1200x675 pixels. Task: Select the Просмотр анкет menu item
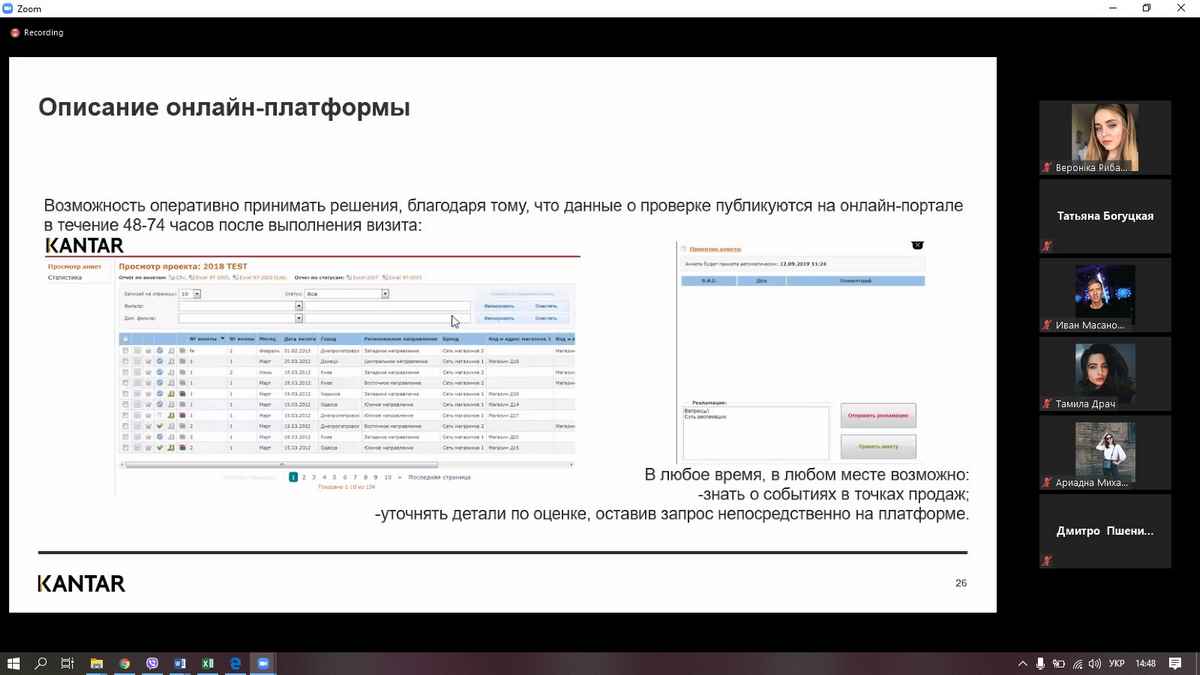(75, 267)
